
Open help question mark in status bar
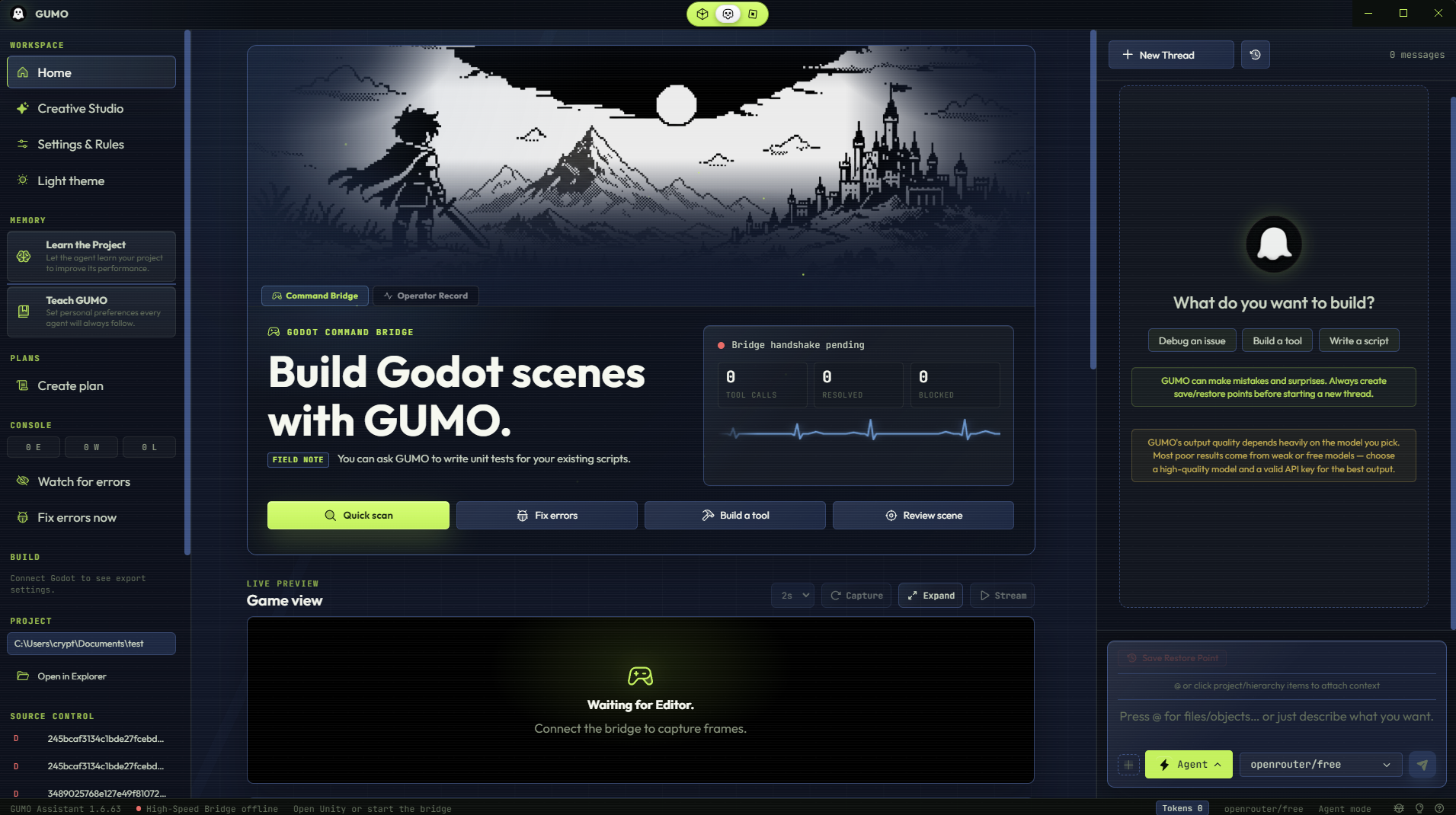point(1439,809)
